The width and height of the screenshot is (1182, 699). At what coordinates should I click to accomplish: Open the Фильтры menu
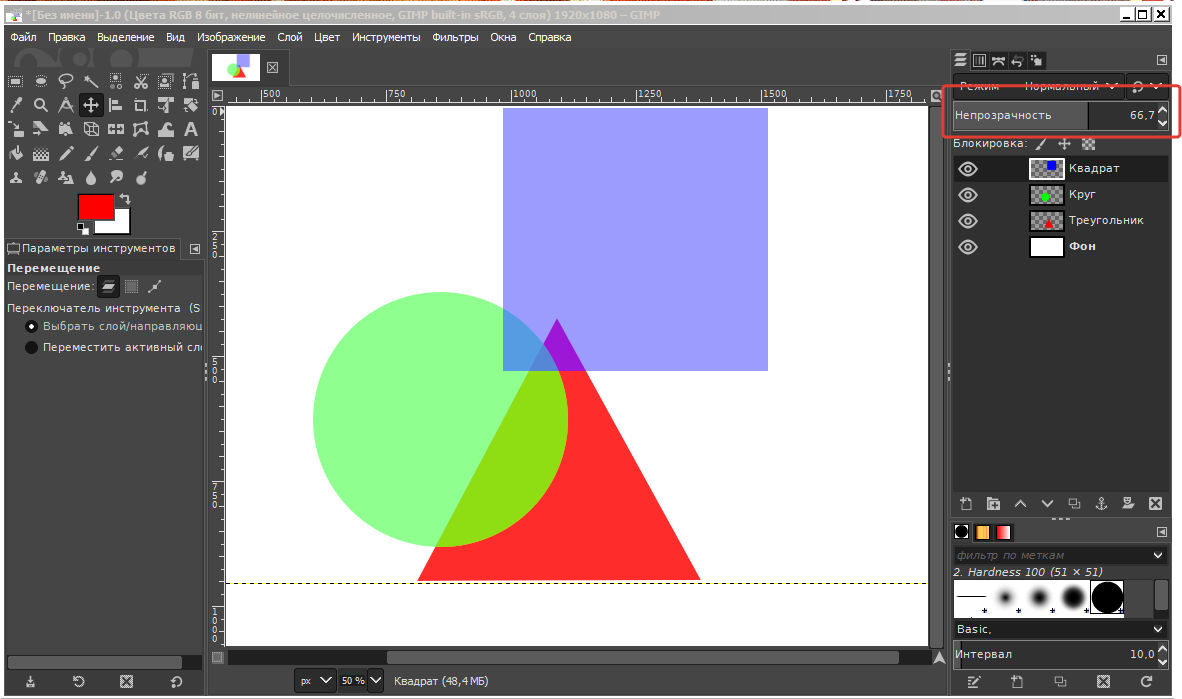pos(455,37)
